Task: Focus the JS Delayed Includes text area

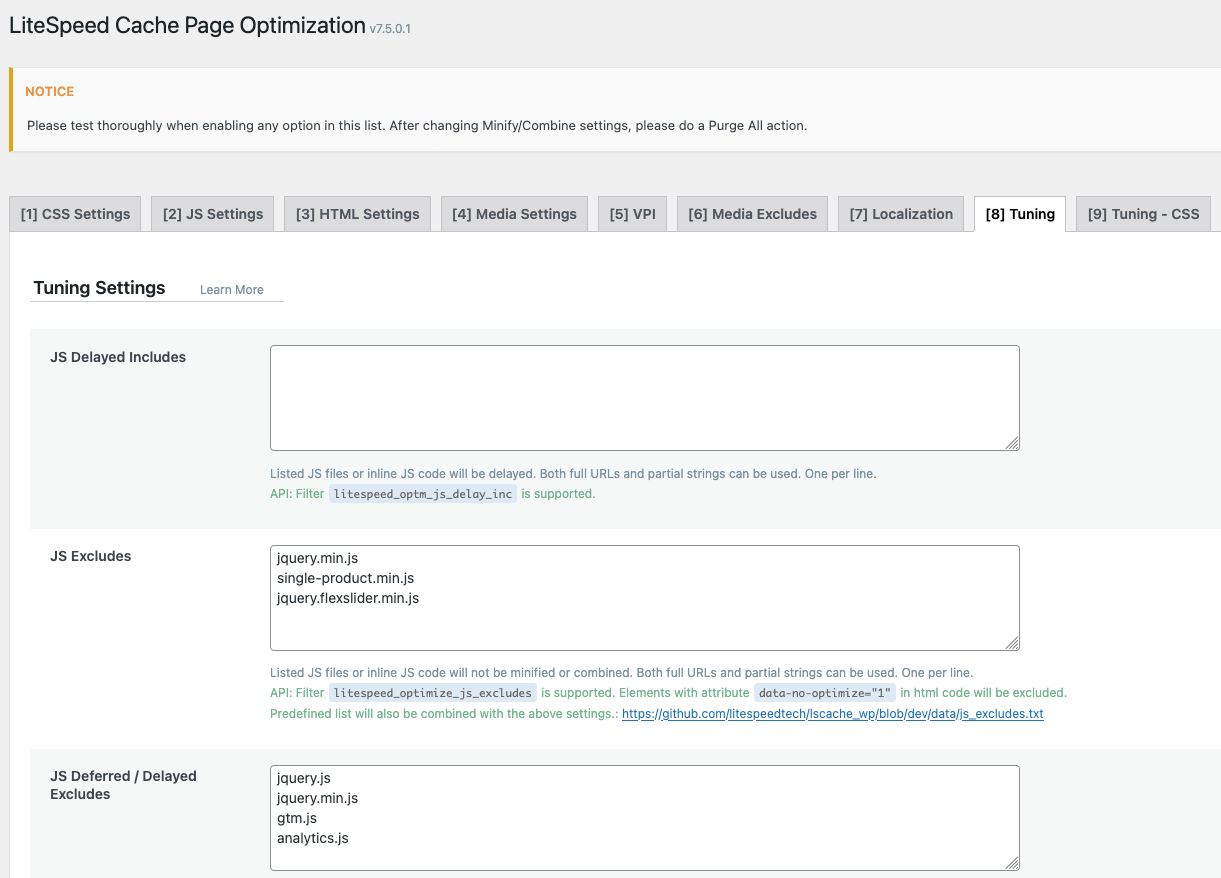Action: pos(644,397)
